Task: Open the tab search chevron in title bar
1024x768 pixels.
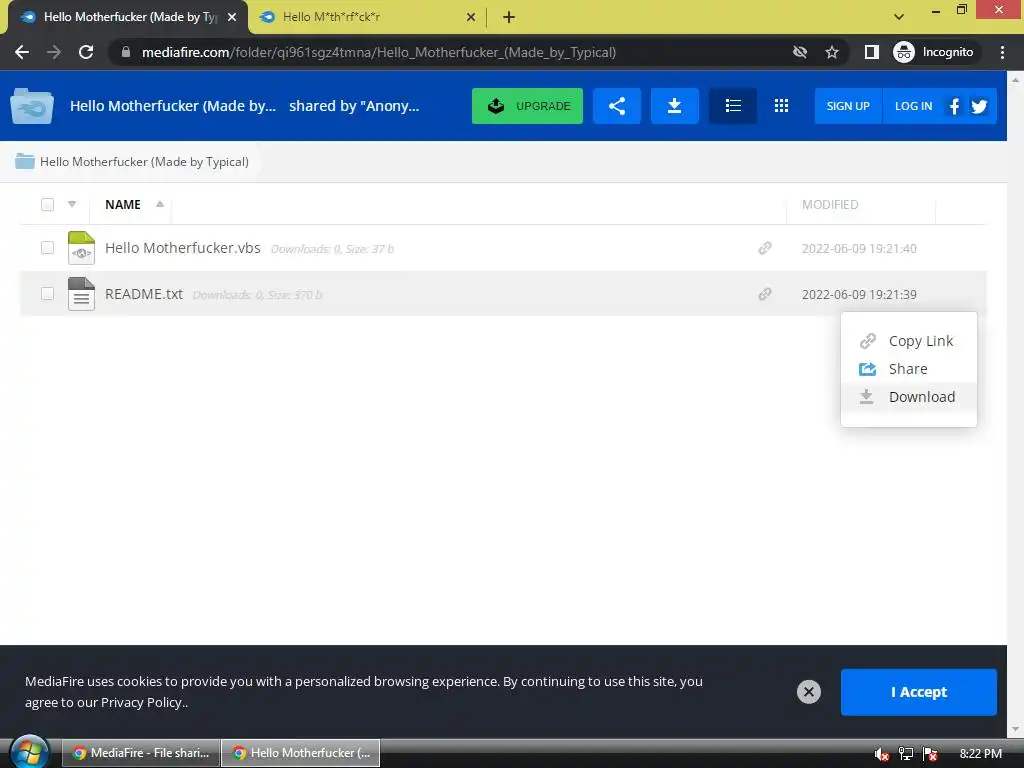Action: point(899,17)
